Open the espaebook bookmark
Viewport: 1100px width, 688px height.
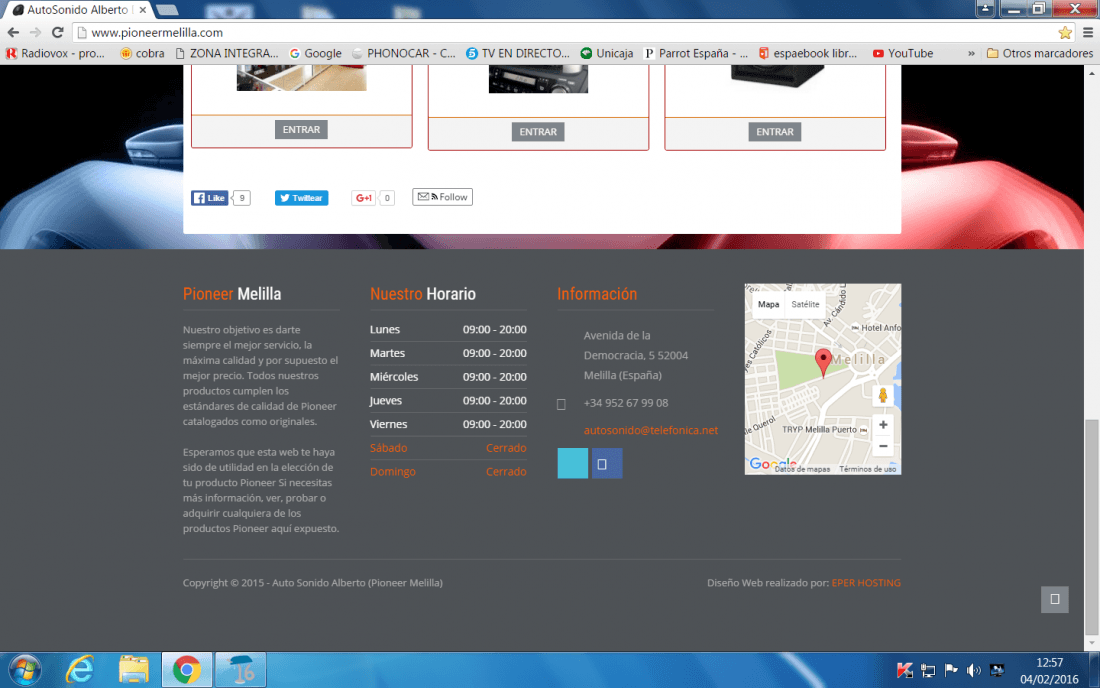[x=807, y=53]
